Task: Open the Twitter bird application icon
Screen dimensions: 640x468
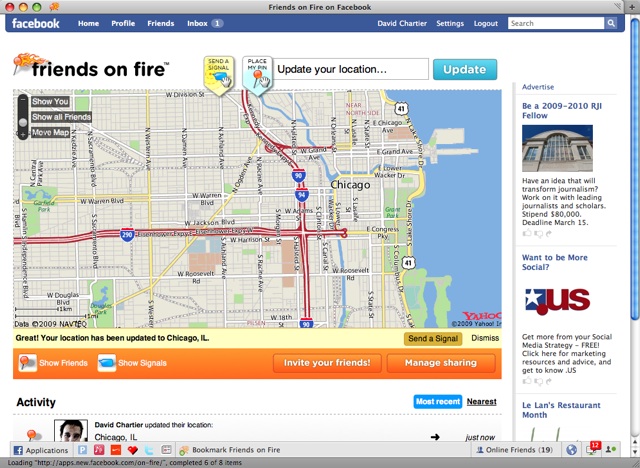Action: (149, 450)
